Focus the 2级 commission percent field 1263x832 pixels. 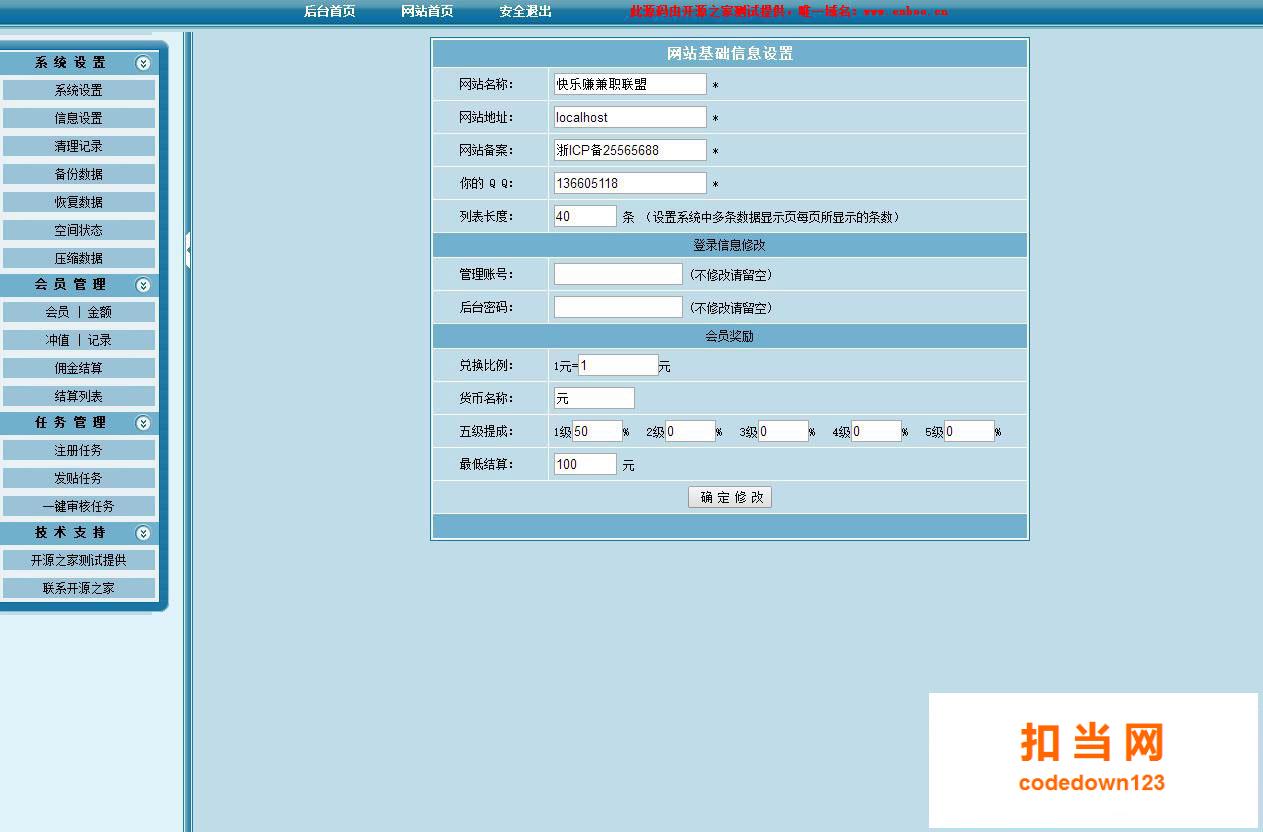[690, 431]
